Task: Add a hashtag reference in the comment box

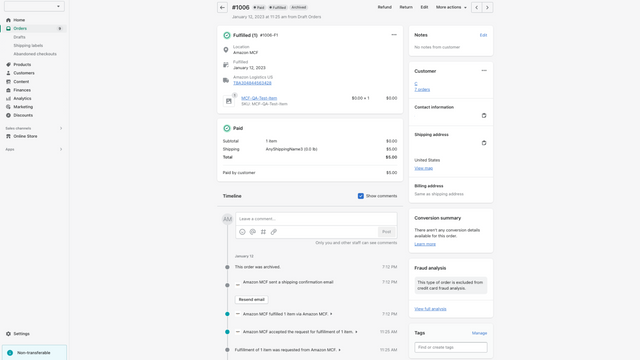Action: coord(263,232)
